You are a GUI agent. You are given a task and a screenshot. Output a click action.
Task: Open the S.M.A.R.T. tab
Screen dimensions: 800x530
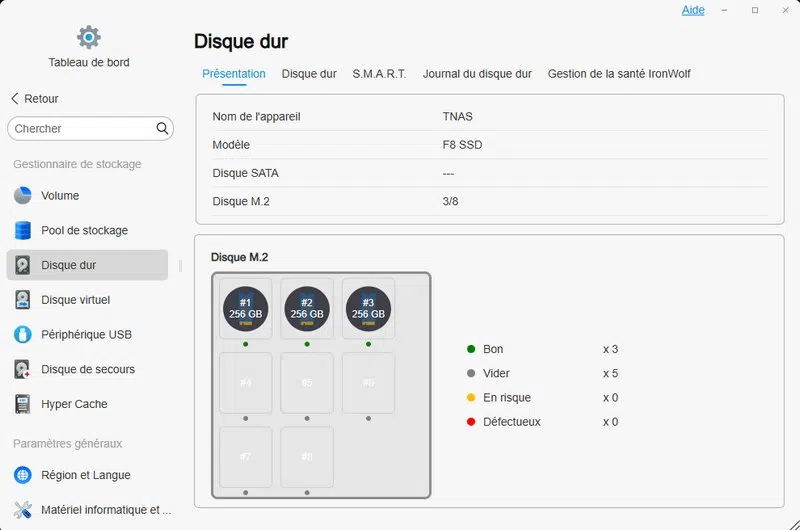click(x=379, y=74)
